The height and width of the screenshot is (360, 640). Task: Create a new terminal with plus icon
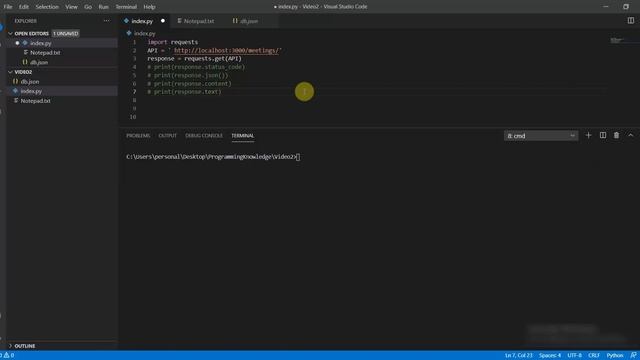(588, 135)
